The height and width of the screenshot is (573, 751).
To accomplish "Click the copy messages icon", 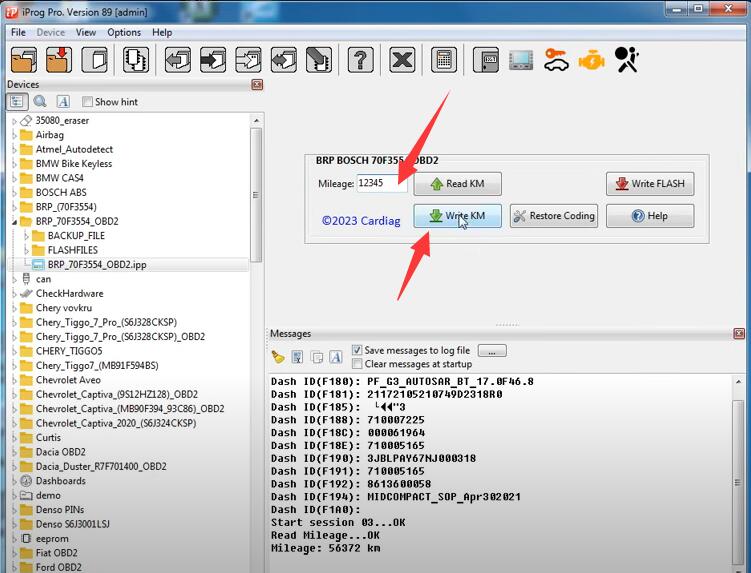I will 317,357.
